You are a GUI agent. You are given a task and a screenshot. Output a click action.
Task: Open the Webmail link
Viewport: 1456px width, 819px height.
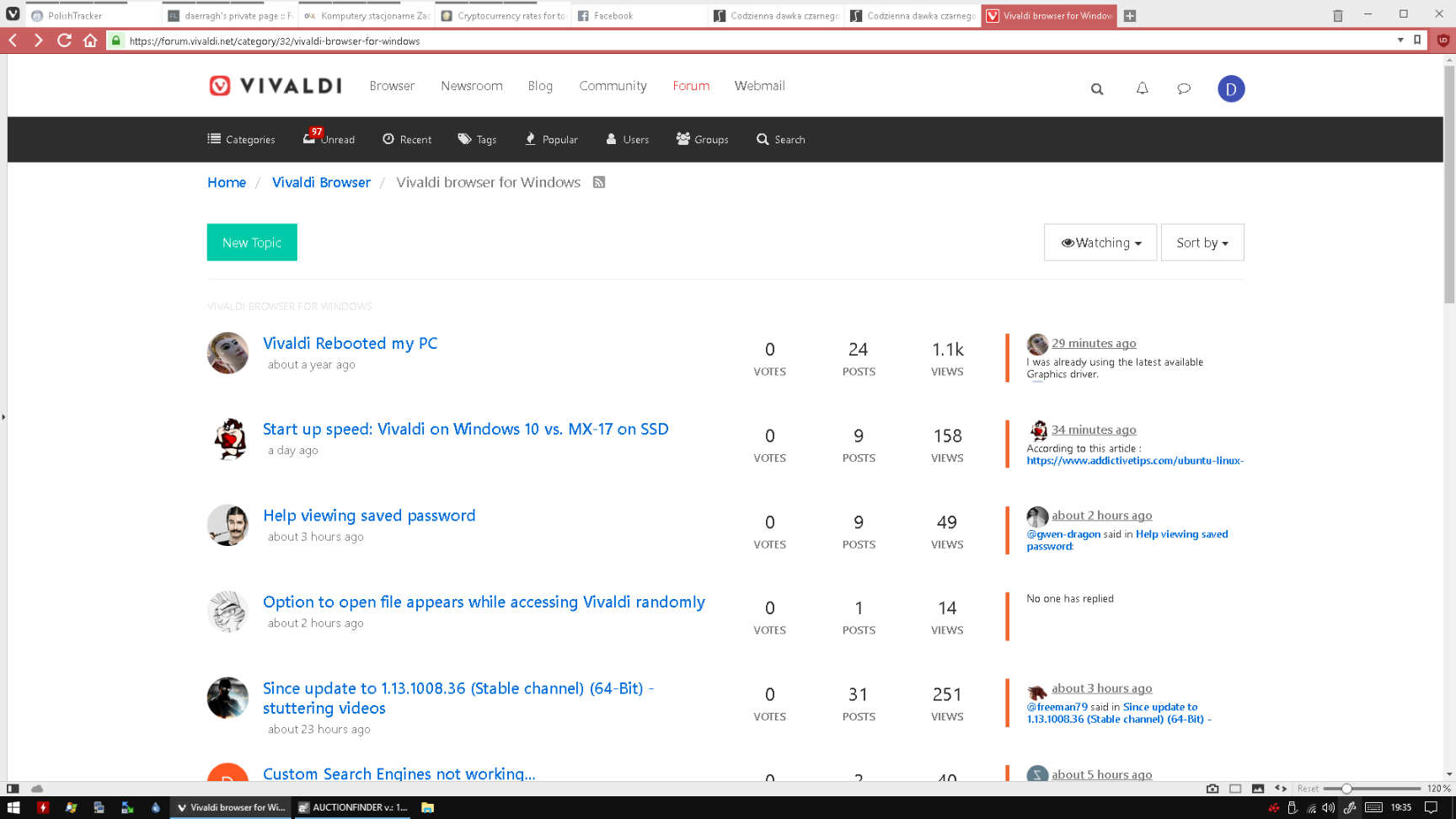pos(759,86)
